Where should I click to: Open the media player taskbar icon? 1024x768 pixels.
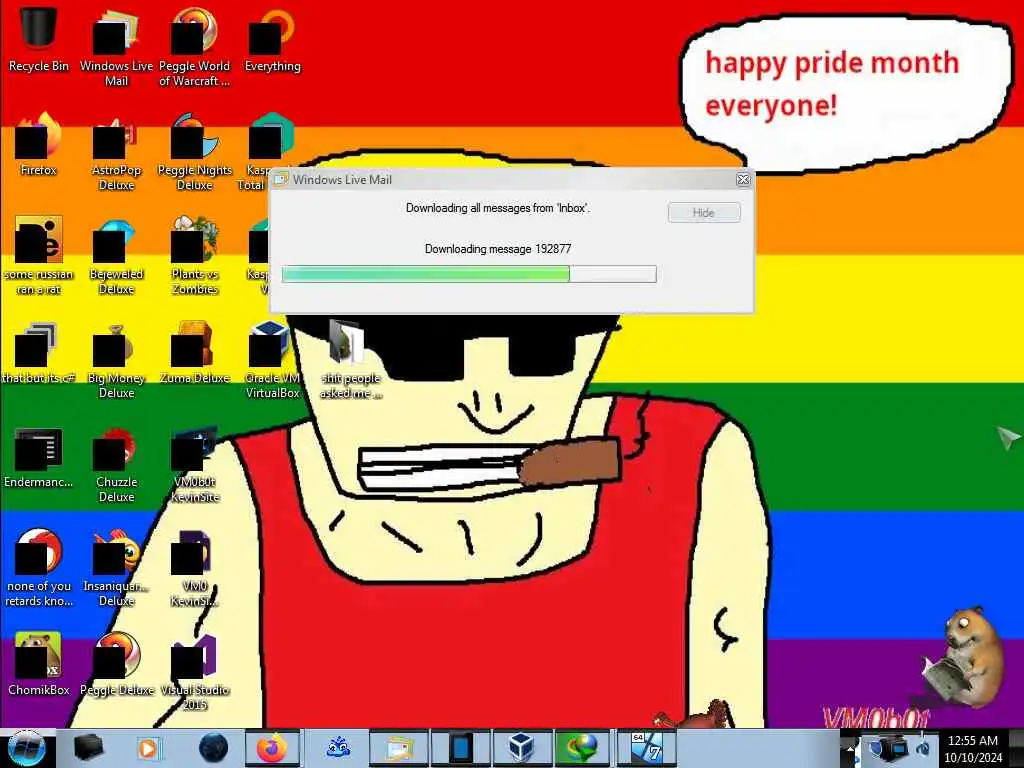point(148,748)
